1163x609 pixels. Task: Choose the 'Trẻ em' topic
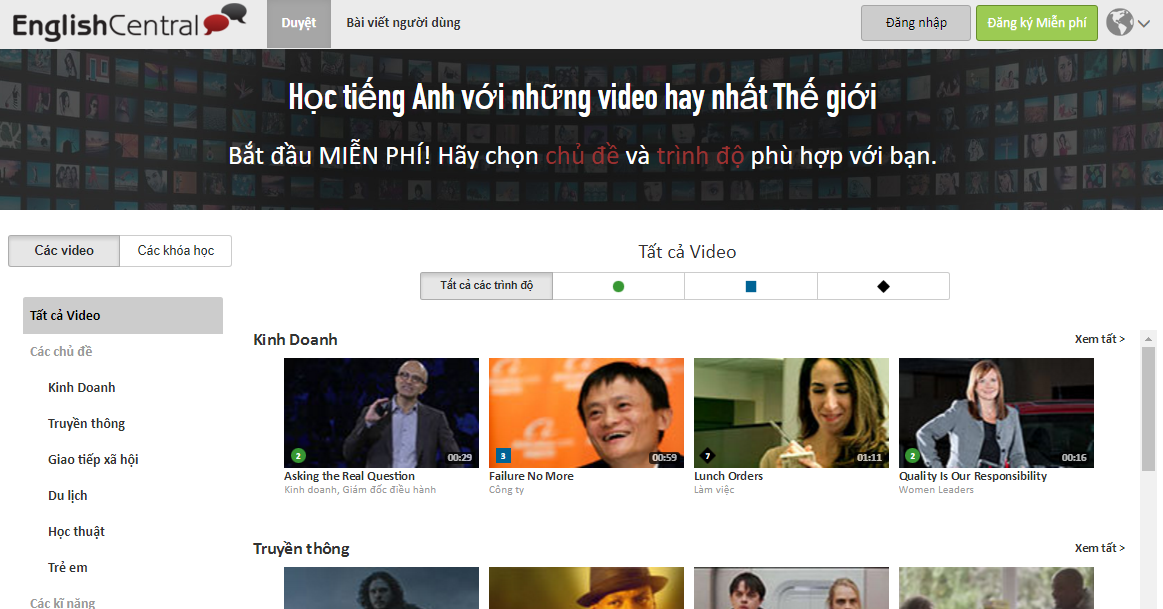67,567
